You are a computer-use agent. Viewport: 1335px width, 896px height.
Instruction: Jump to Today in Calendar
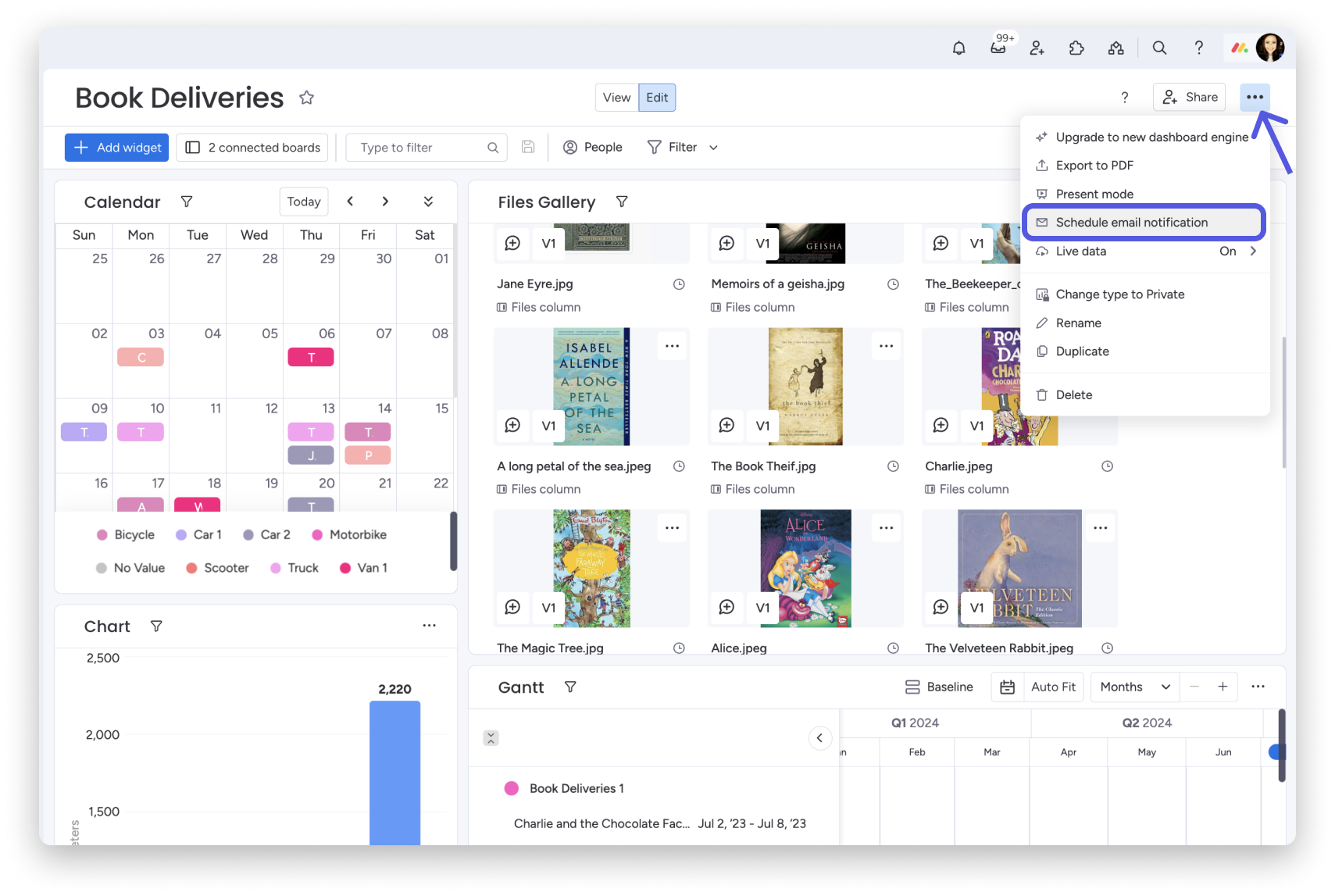coord(304,202)
